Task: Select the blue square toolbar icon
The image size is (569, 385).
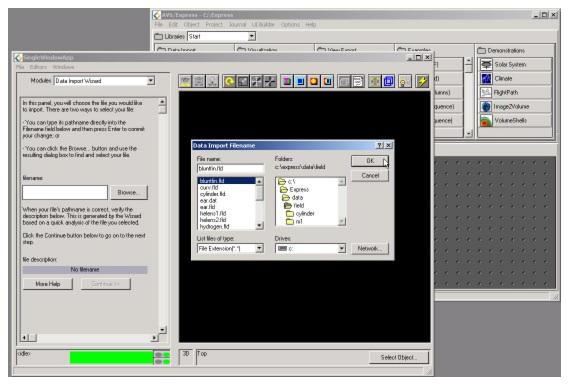Action: [300, 81]
